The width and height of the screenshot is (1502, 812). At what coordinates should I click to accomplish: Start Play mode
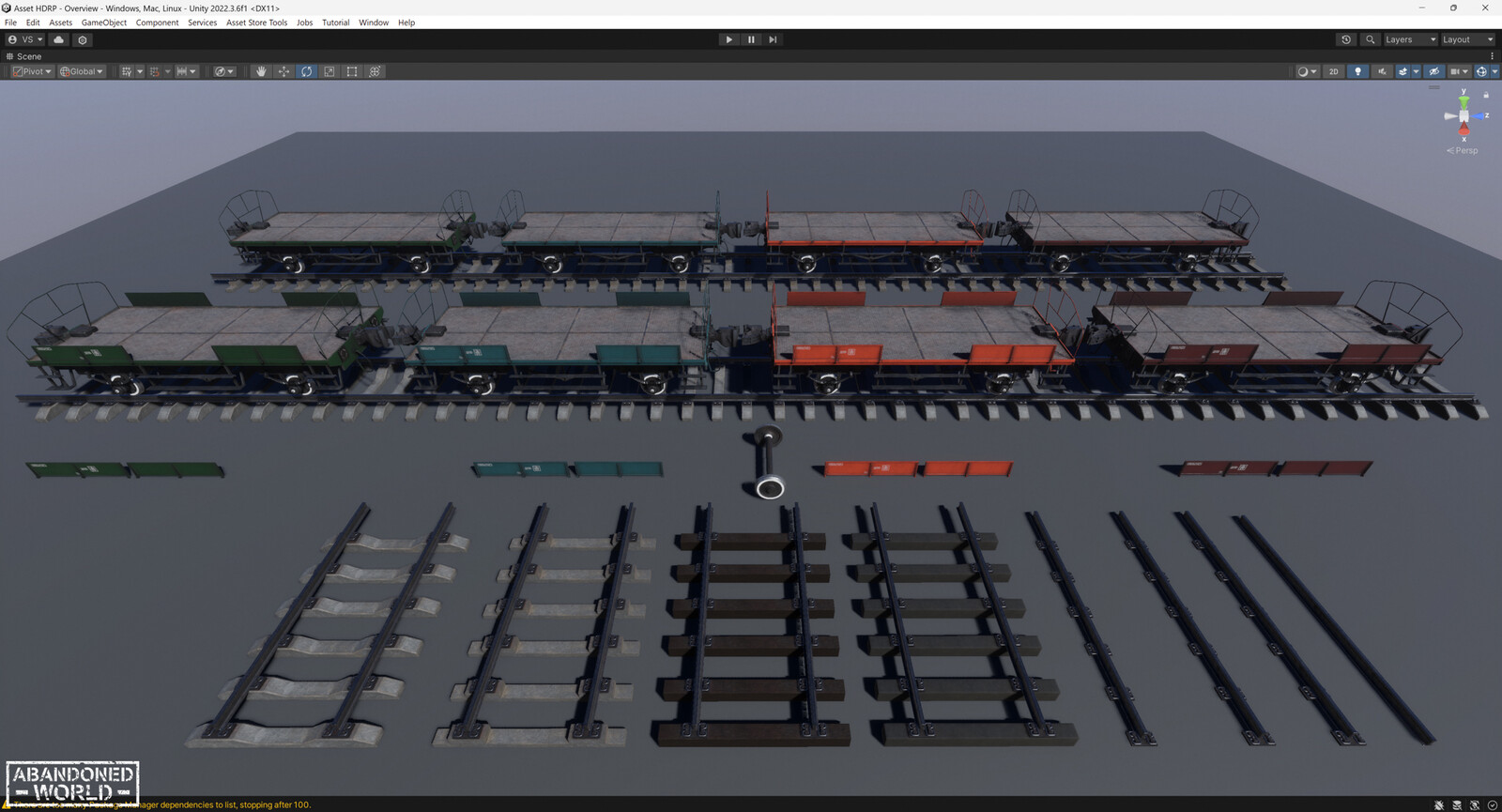click(x=728, y=39)
